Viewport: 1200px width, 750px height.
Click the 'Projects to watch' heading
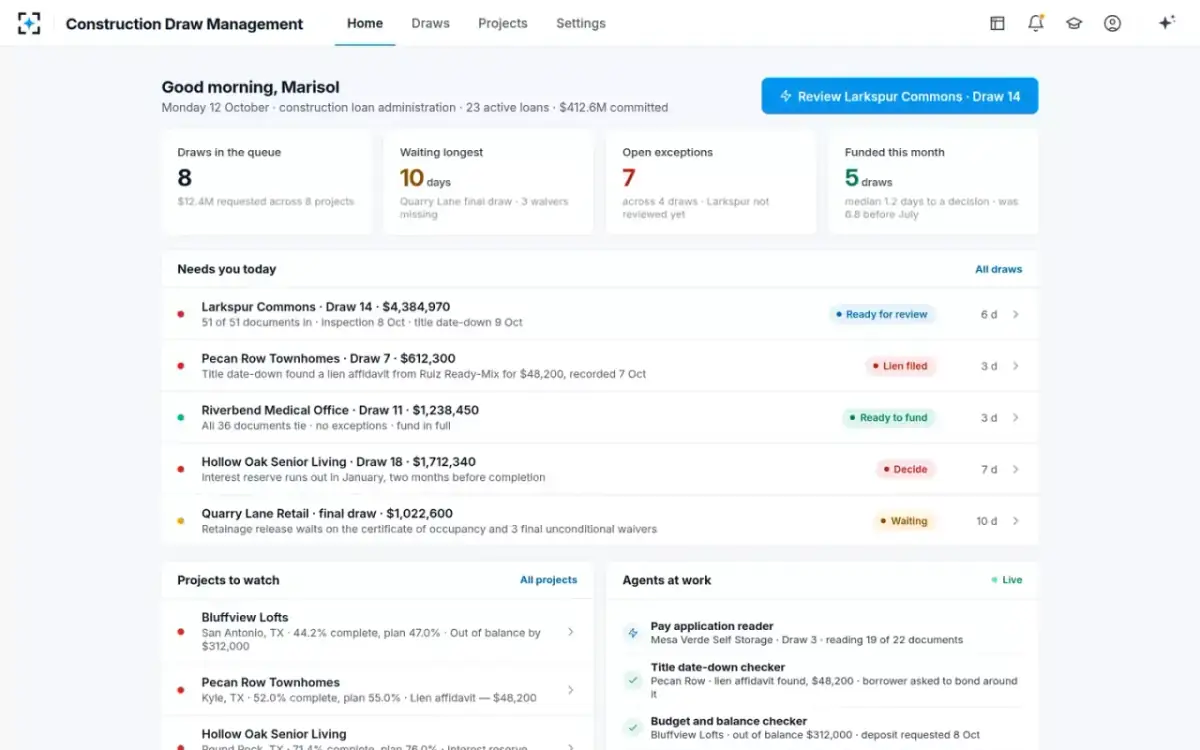click(x=228, y=580)
